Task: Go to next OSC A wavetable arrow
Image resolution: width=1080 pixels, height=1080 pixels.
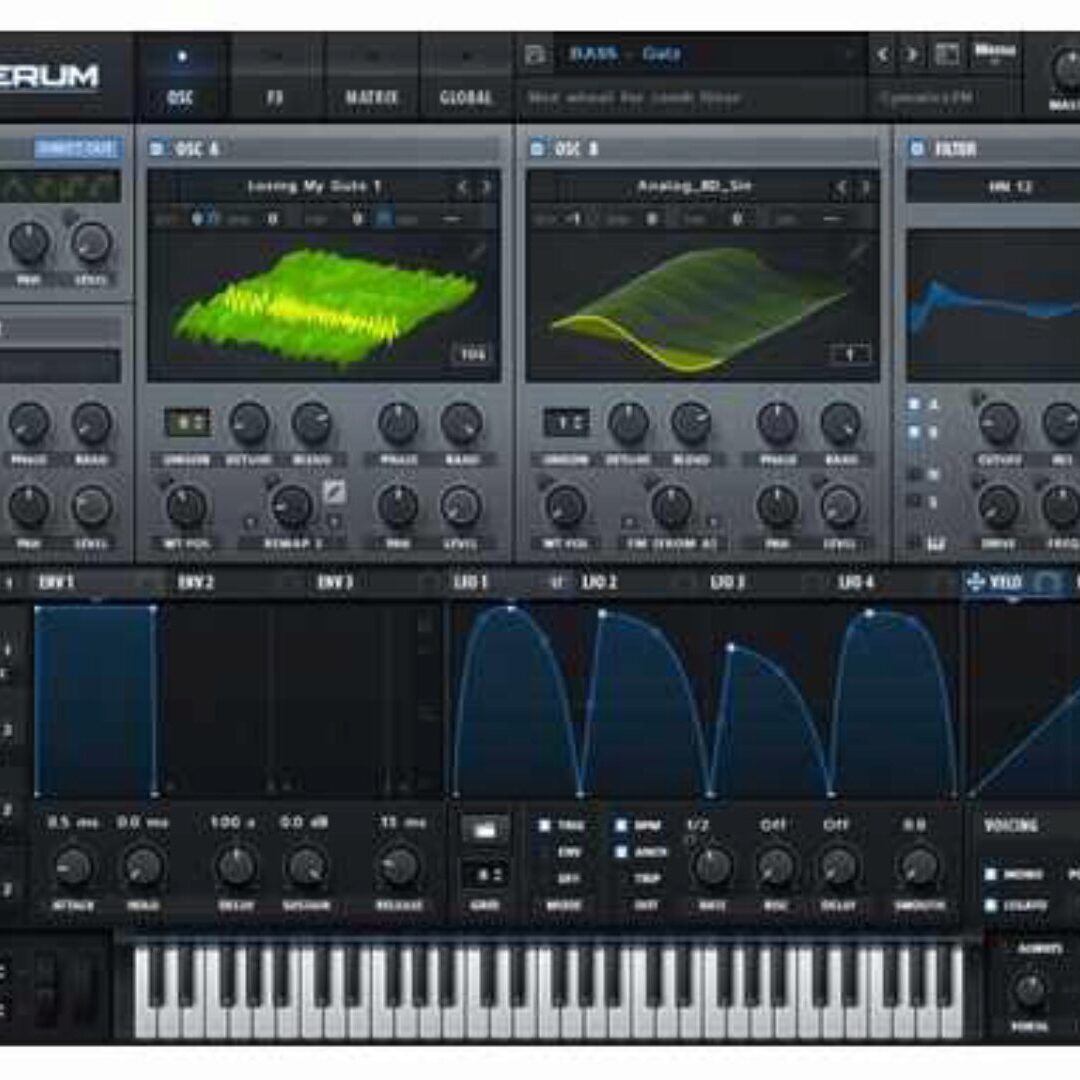Action: click(x=486, y=186)
